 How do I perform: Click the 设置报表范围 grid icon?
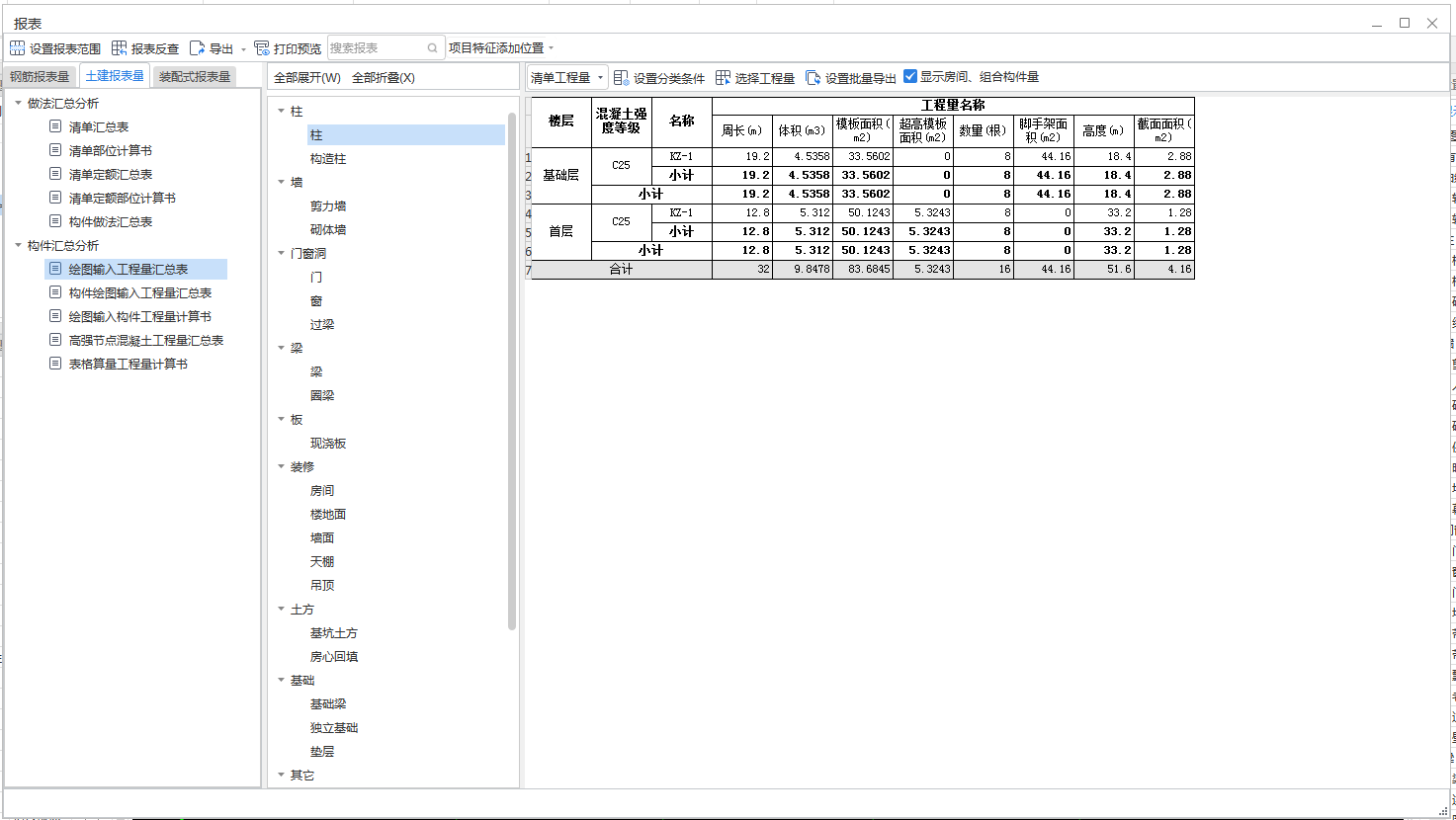pyautogui.click(x=17, y=48)
